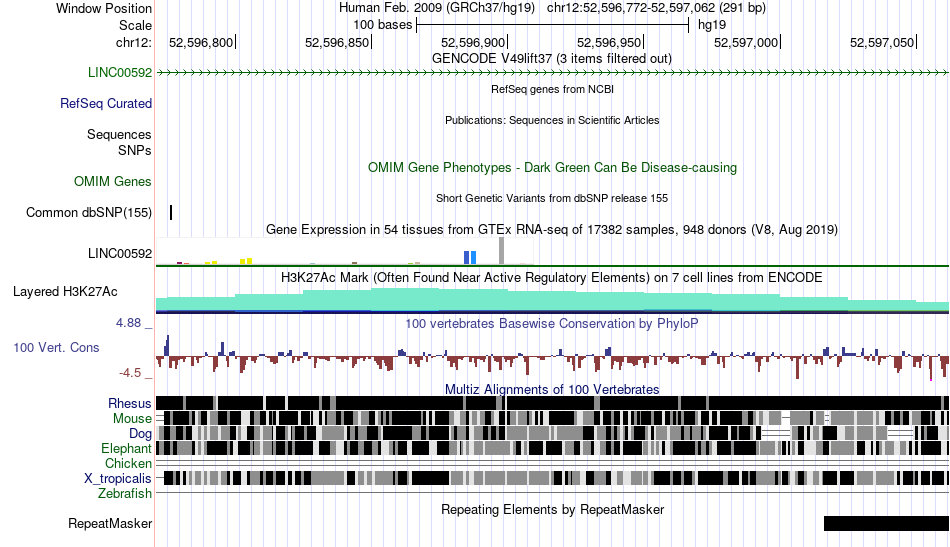Image resolution: width=950 pixels, height=547 pixels.
Task: Click the blue GTEx expression bars
Action: (470, 257)
